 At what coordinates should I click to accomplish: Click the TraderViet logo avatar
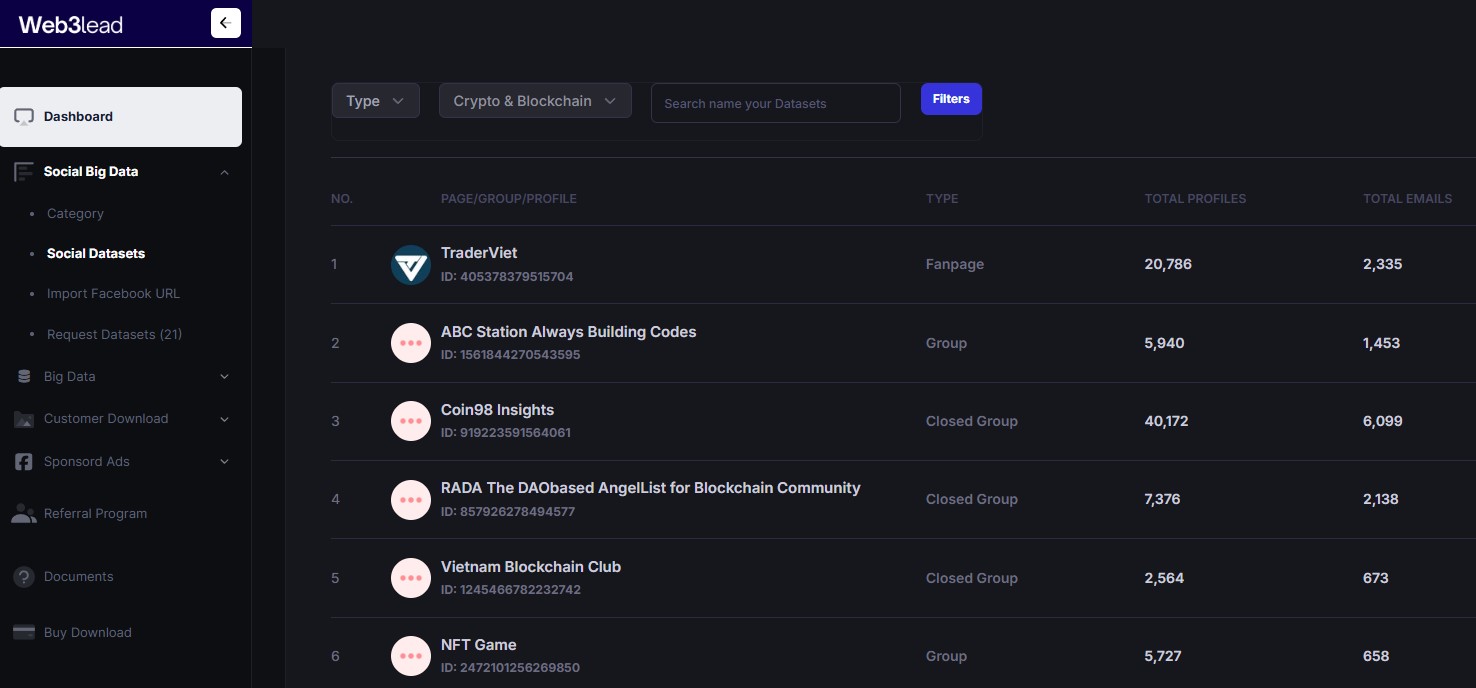[x=411, y=265]
